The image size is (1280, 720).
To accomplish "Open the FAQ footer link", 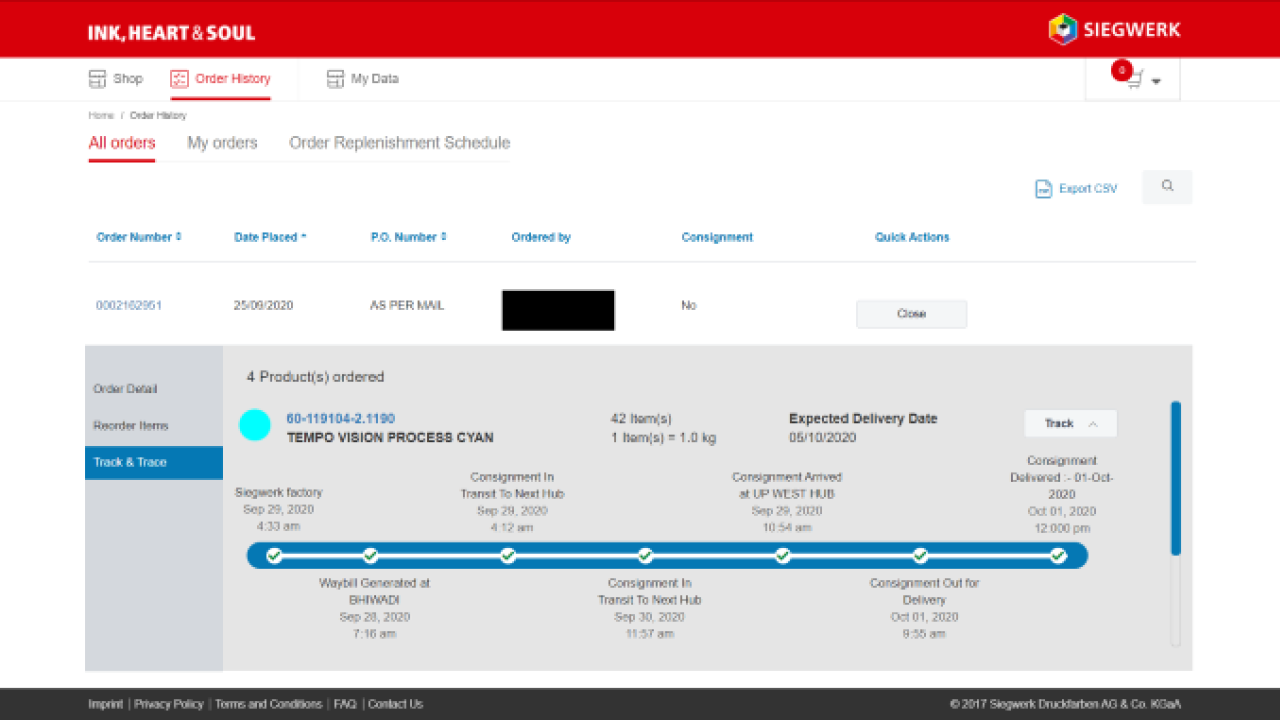I will (x=345, y=704).
